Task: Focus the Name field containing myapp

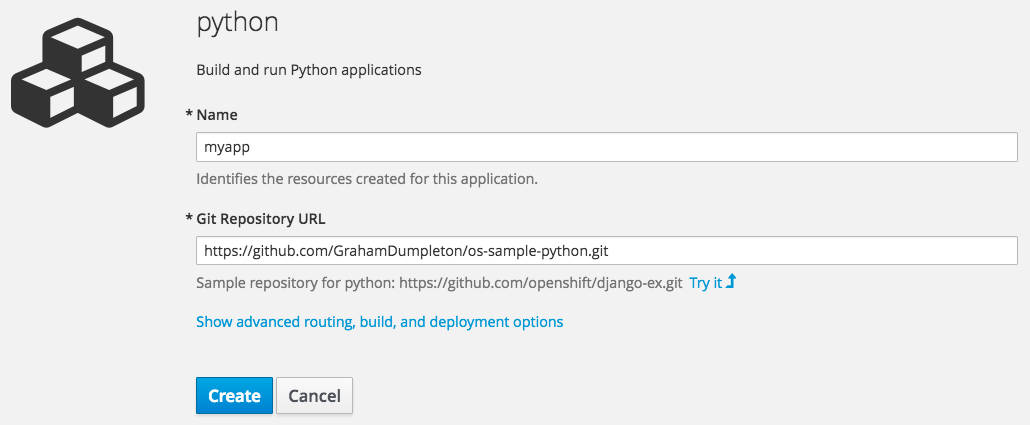Action: pos(606,147)
